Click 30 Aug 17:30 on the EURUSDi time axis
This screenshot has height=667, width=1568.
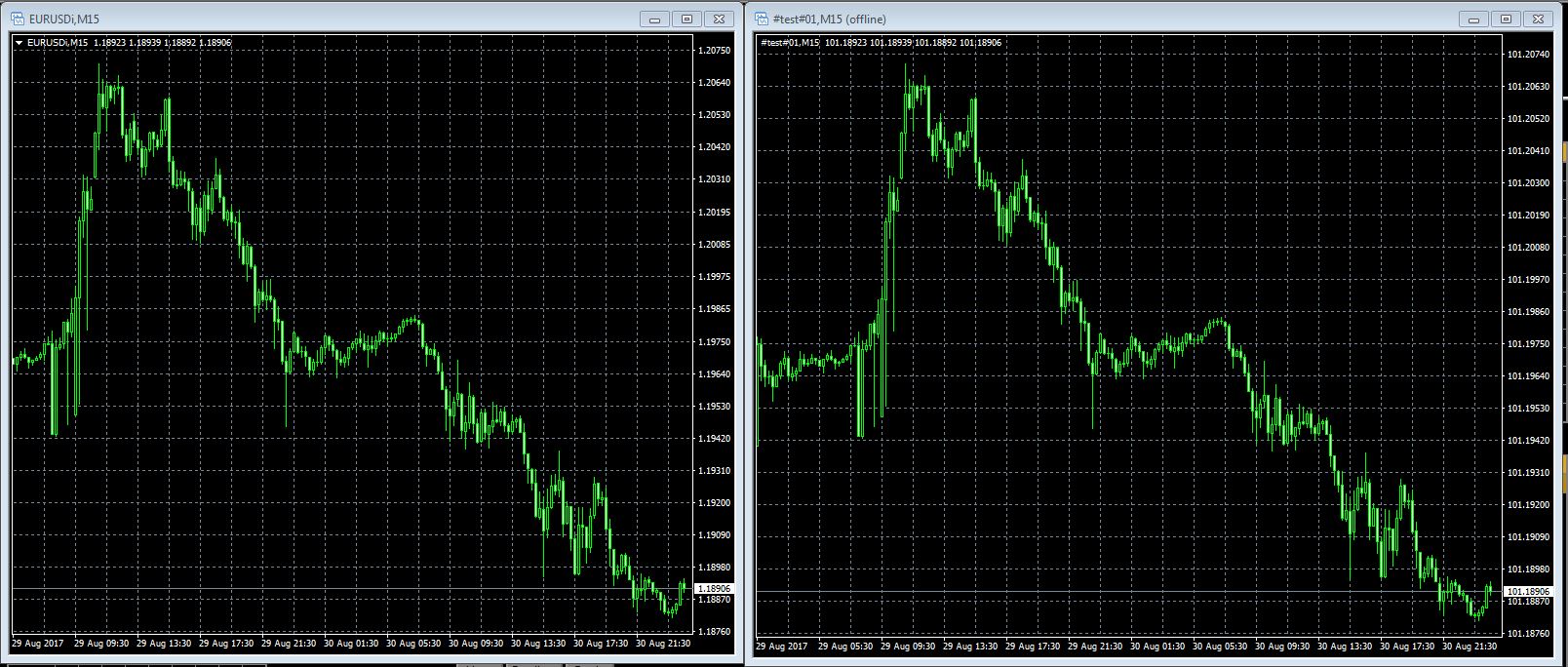click(601, 644)
